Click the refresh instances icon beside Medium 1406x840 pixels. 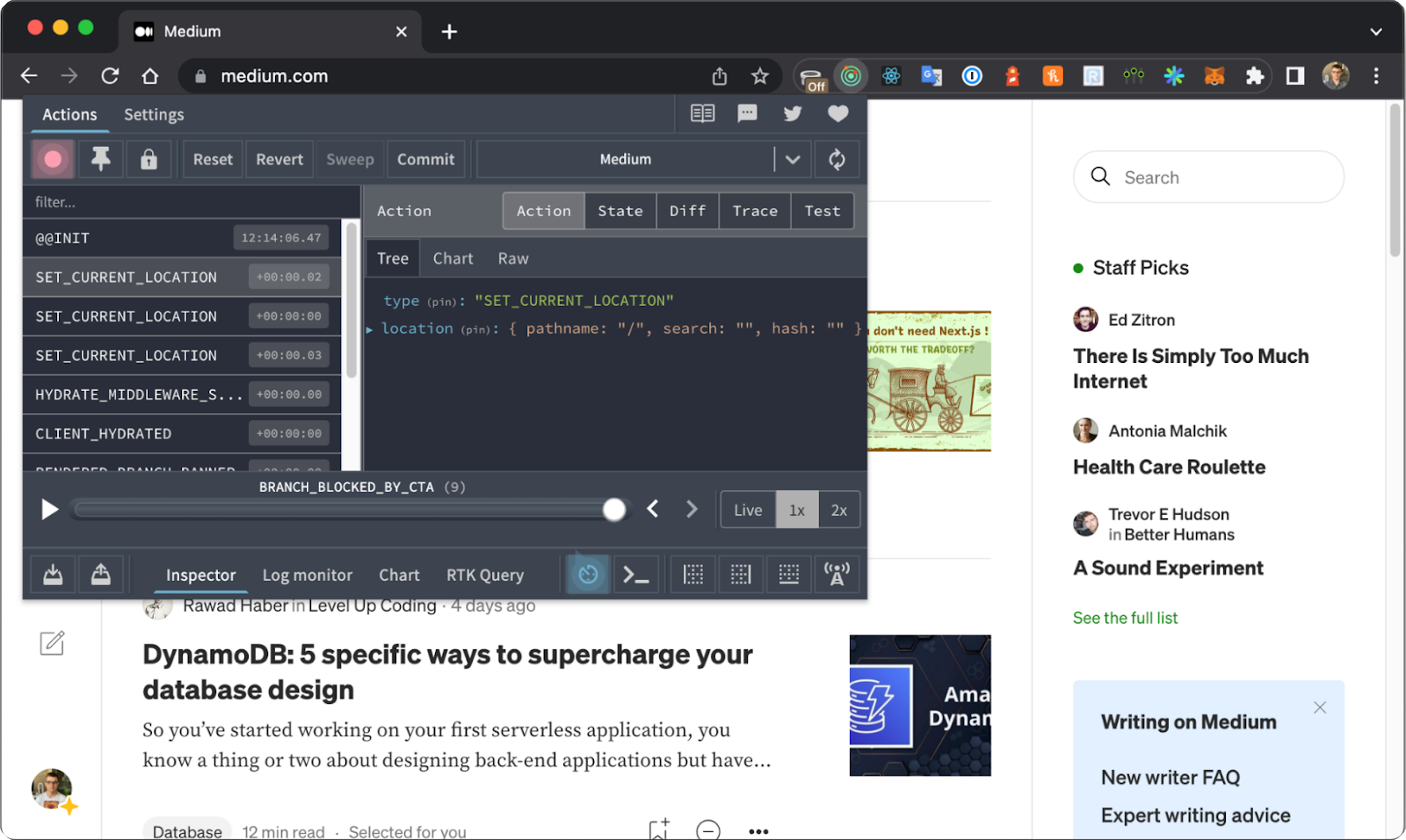click(x=837, y=159)
